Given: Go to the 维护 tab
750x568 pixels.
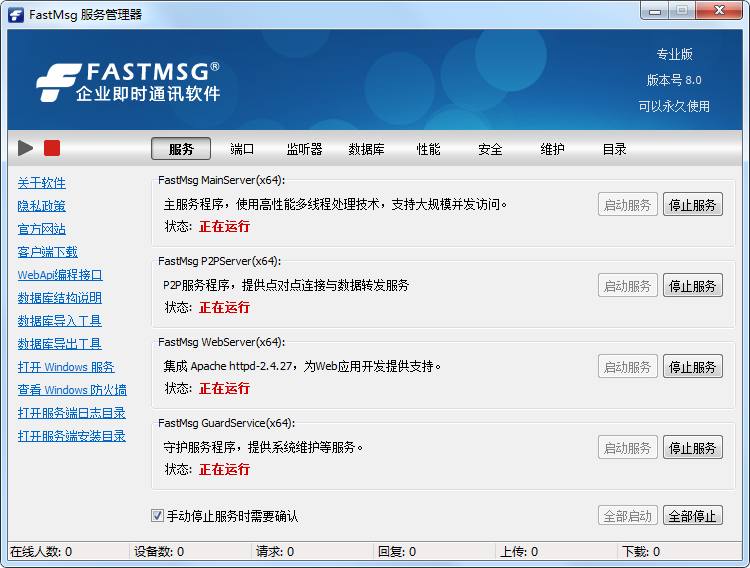Looking at the screenshot, I should point(552,149).
